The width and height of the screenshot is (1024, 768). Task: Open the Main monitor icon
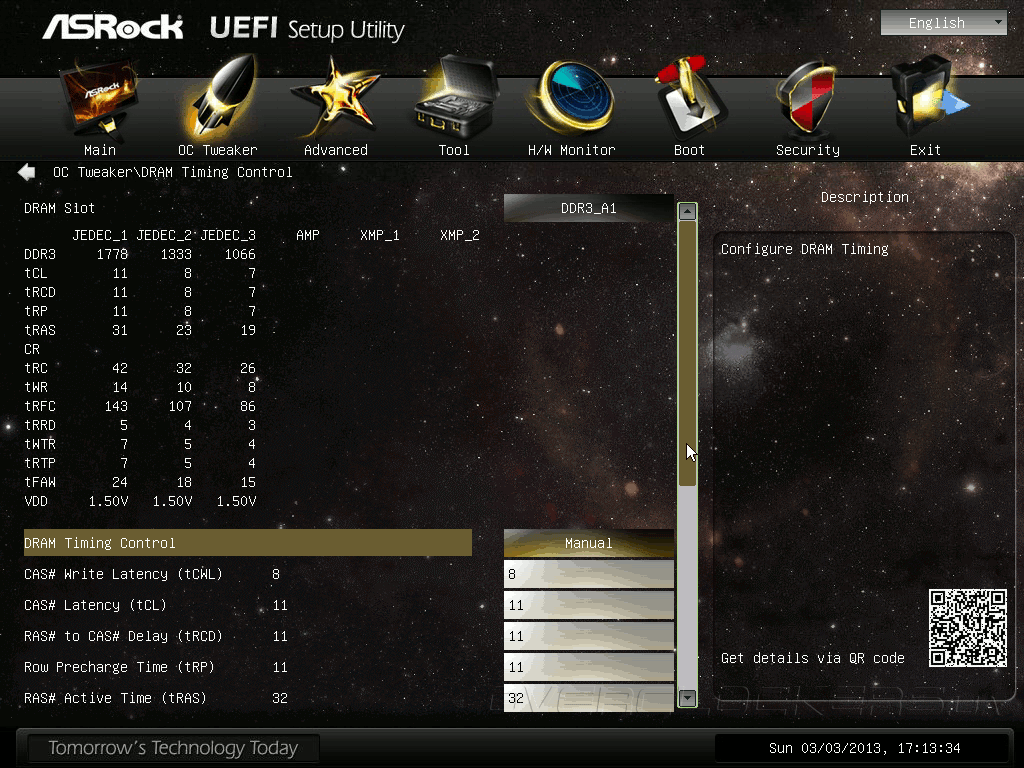point(100,98)
